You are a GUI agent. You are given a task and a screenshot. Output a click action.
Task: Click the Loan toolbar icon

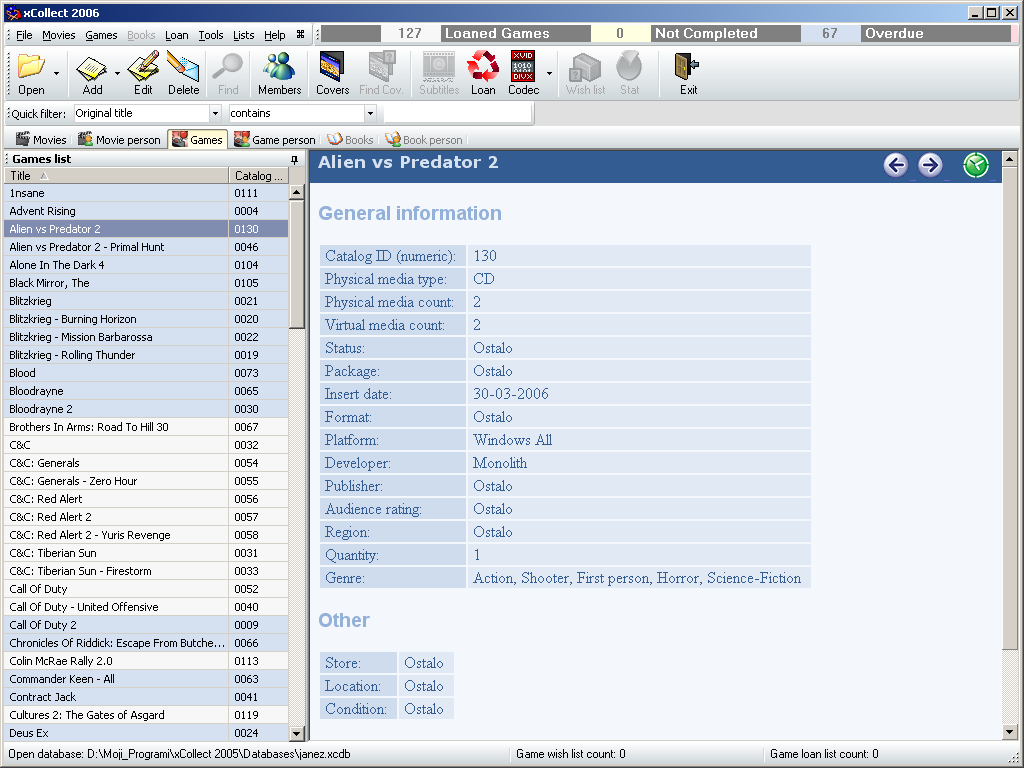[x=483, y=72]
